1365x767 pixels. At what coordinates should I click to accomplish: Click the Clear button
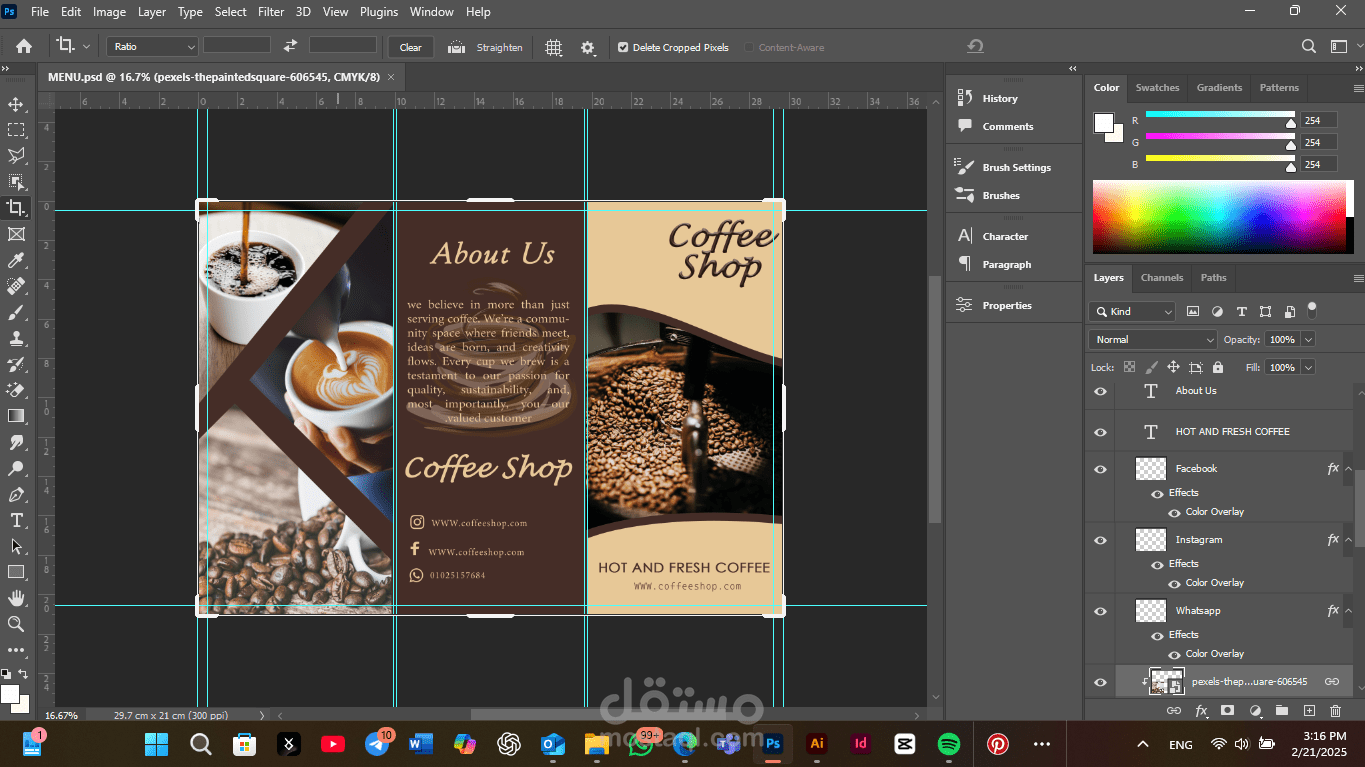(411, 47)
